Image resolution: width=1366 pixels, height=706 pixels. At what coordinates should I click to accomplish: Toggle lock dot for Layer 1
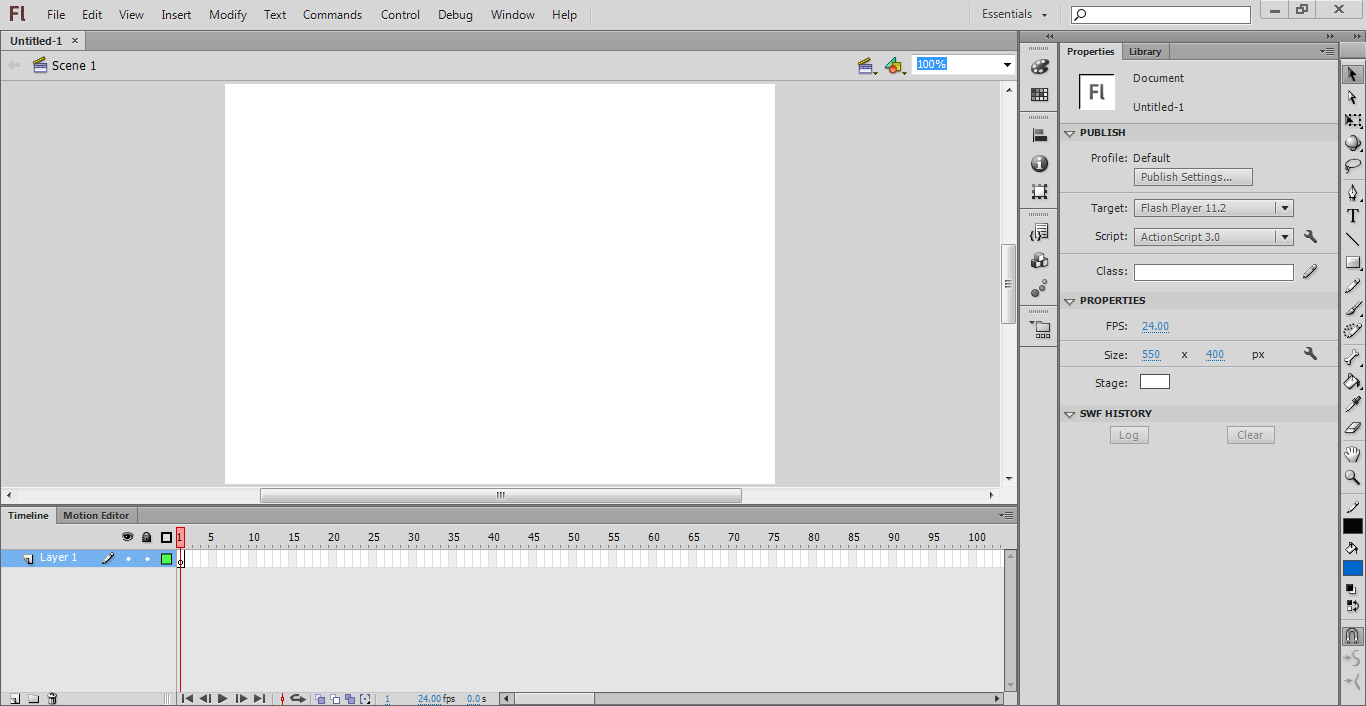pos(147,559)
